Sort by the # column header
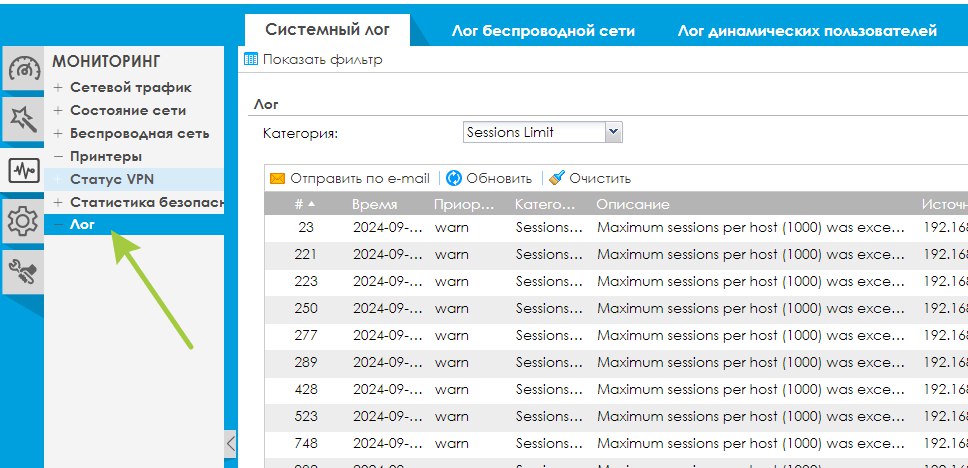The image size is (968, 468). [304, 204]
